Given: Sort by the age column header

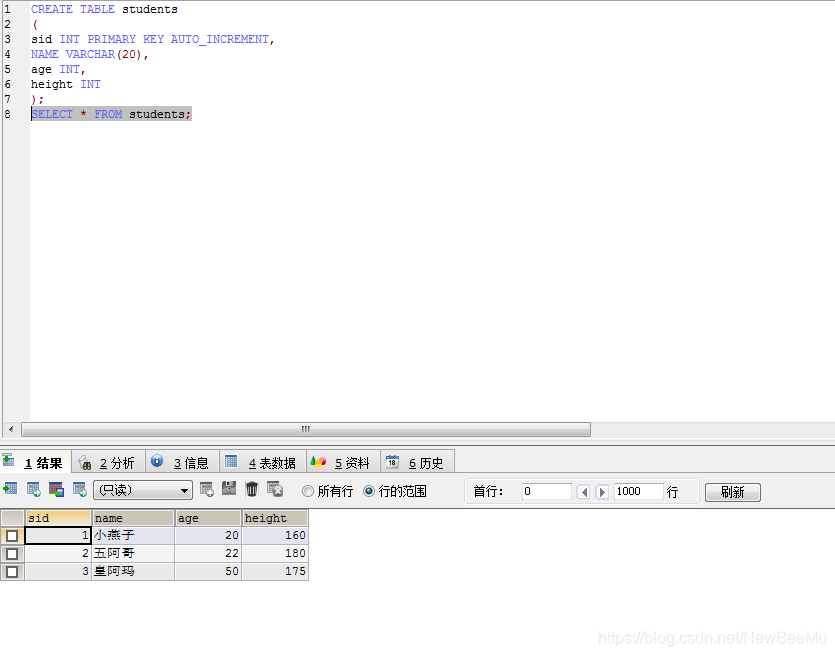Looking at the screenshot, I should [x=208, y=518].
